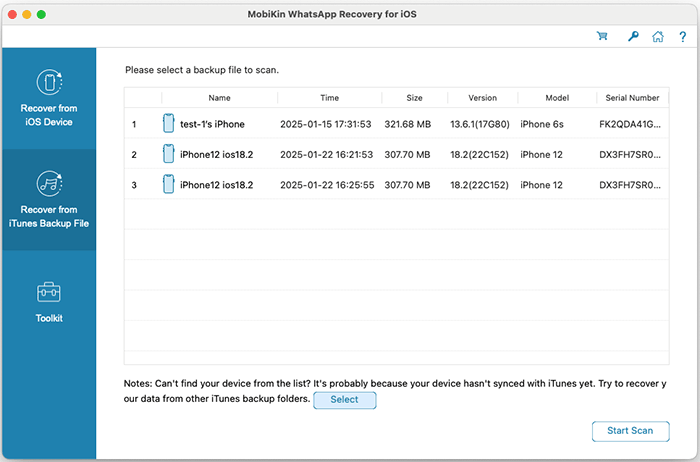Select backup named test-1's iPhone
Image resolution: width=700 pixels, height=462 pixels.
click(212, 124)
